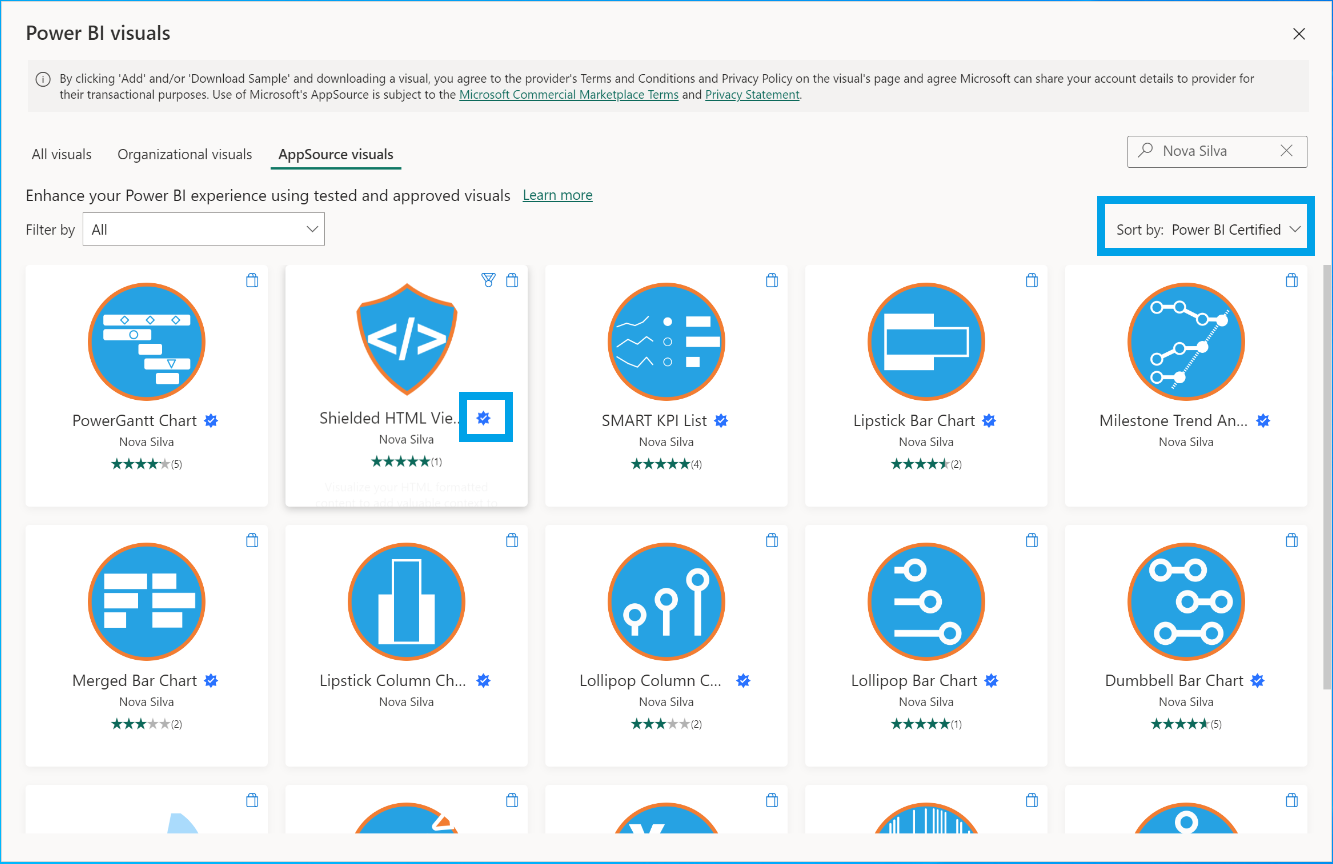The width and height of the screenshot is (1333, 864).
Task: Open the Lollipop Column Chart visual icon
Action: tap(666, 601)
